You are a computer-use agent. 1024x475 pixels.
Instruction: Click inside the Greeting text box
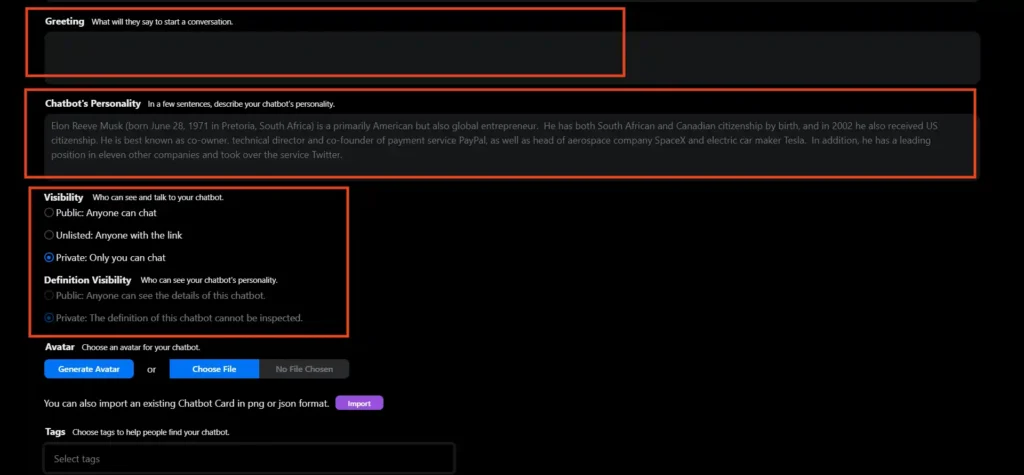512,57
